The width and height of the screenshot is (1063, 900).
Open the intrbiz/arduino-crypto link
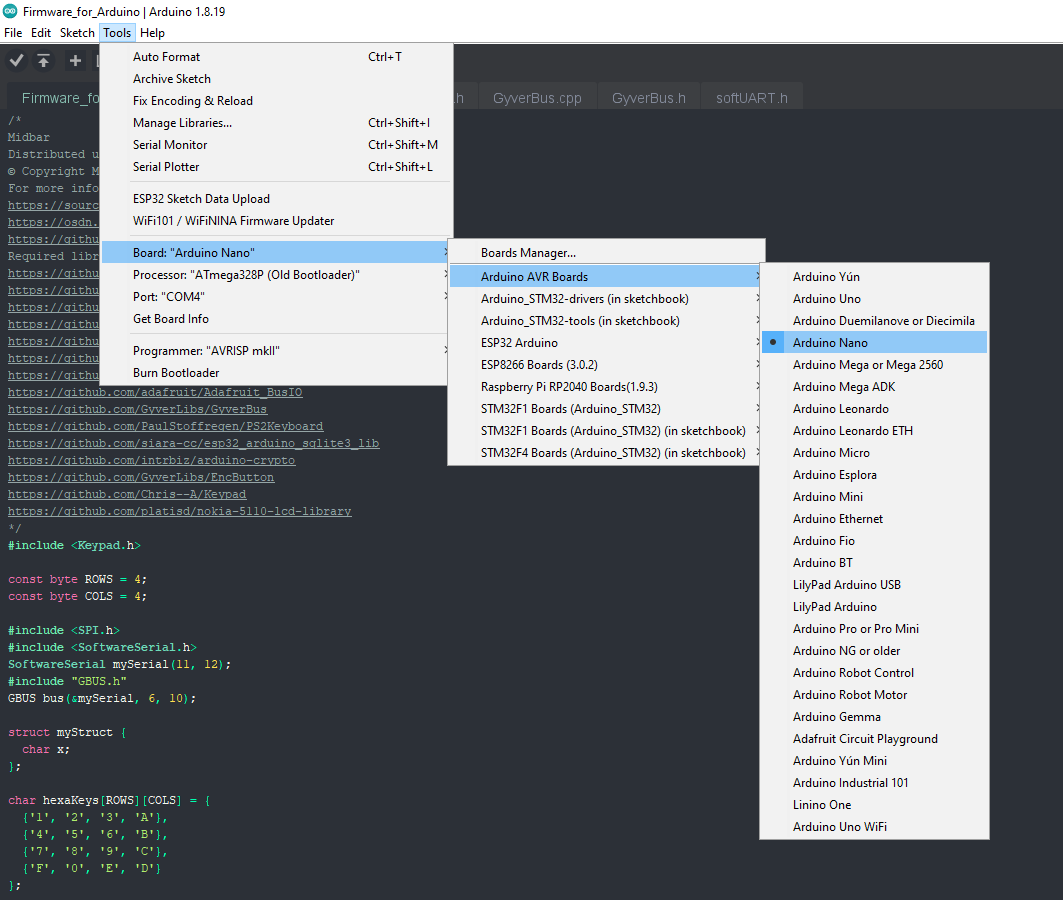152,460
